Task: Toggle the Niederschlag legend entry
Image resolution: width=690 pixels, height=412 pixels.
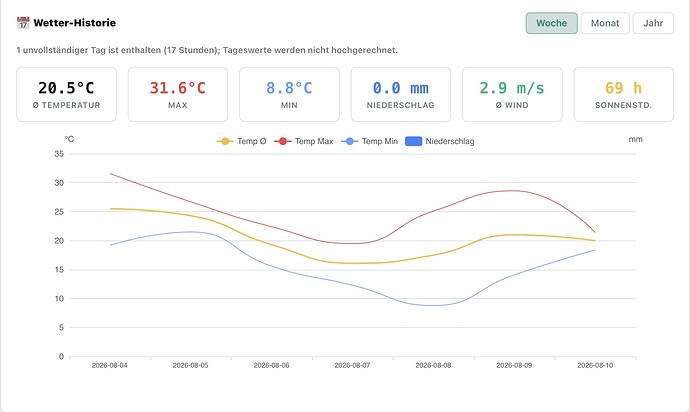Action: (440, 141)
